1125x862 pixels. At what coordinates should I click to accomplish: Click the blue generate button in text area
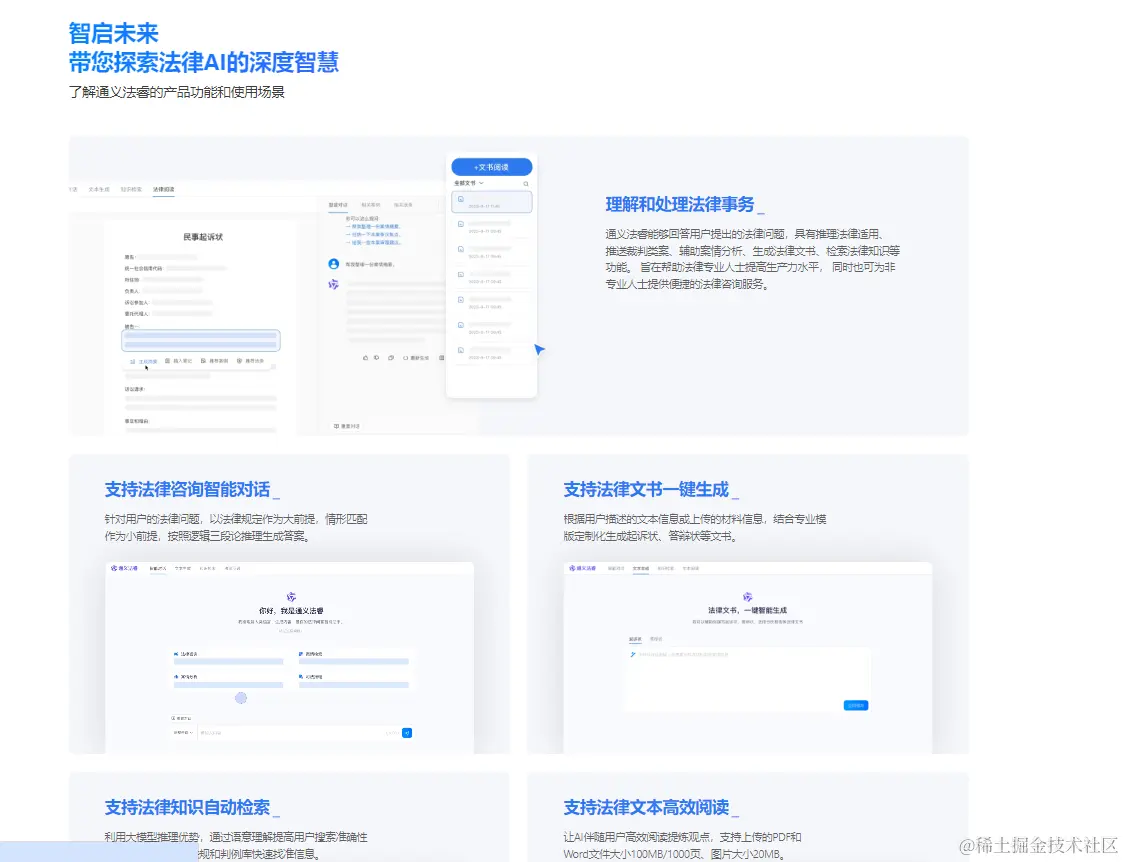[855, 706]
